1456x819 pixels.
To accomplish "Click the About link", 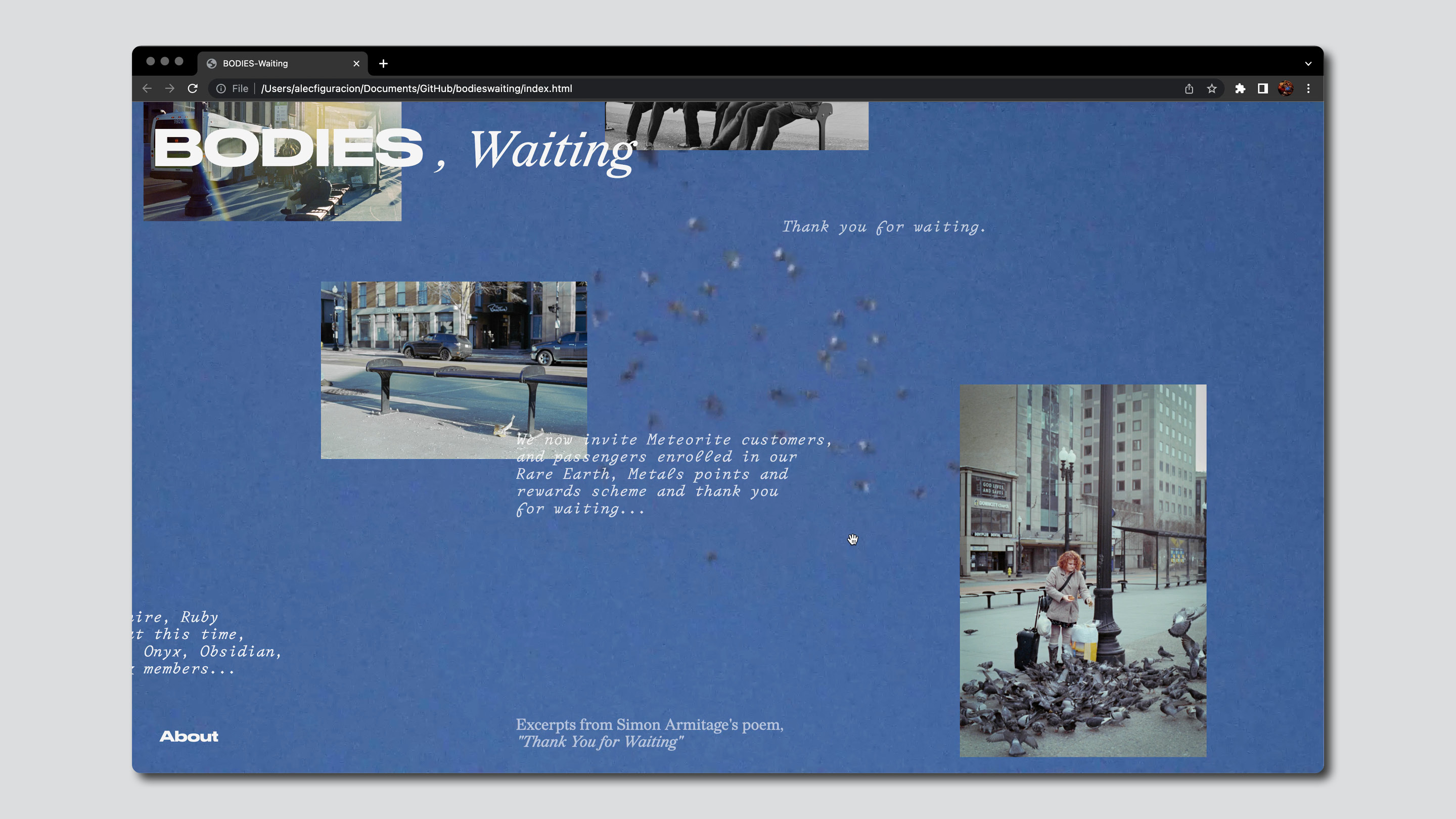I will click(x=189, y=736).
